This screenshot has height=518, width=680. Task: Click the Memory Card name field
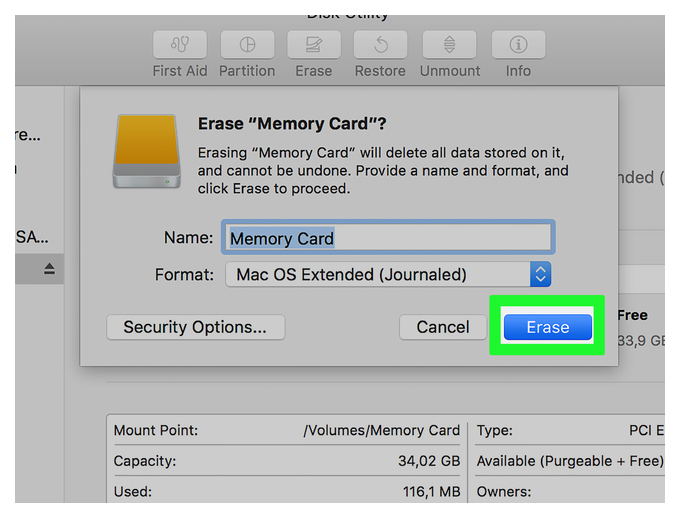pyautogui.click(x=388, y=237)
